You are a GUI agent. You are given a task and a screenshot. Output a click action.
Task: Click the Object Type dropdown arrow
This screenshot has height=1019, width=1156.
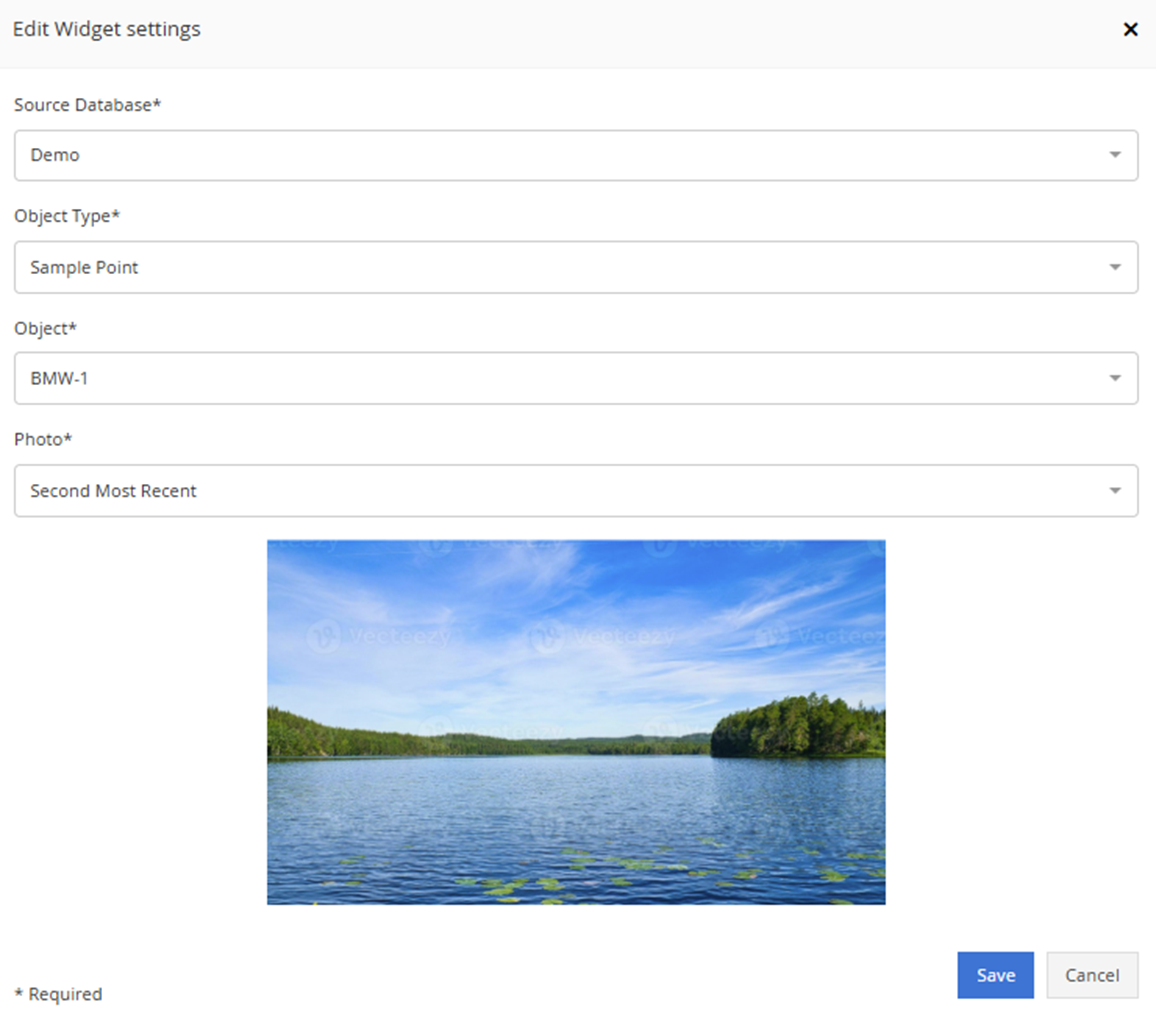(1114, 268)
